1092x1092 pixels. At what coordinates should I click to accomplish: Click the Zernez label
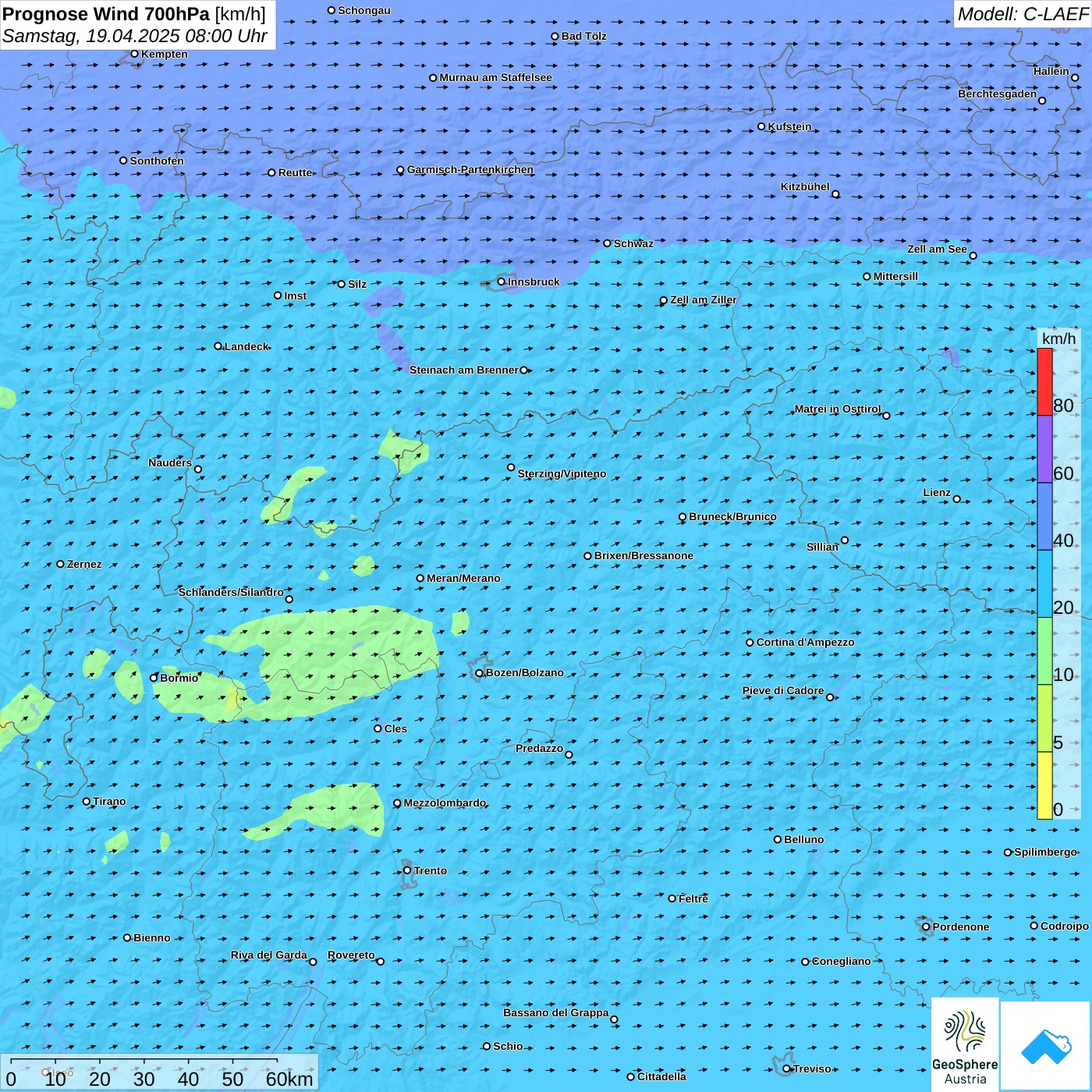pos(84,564)
